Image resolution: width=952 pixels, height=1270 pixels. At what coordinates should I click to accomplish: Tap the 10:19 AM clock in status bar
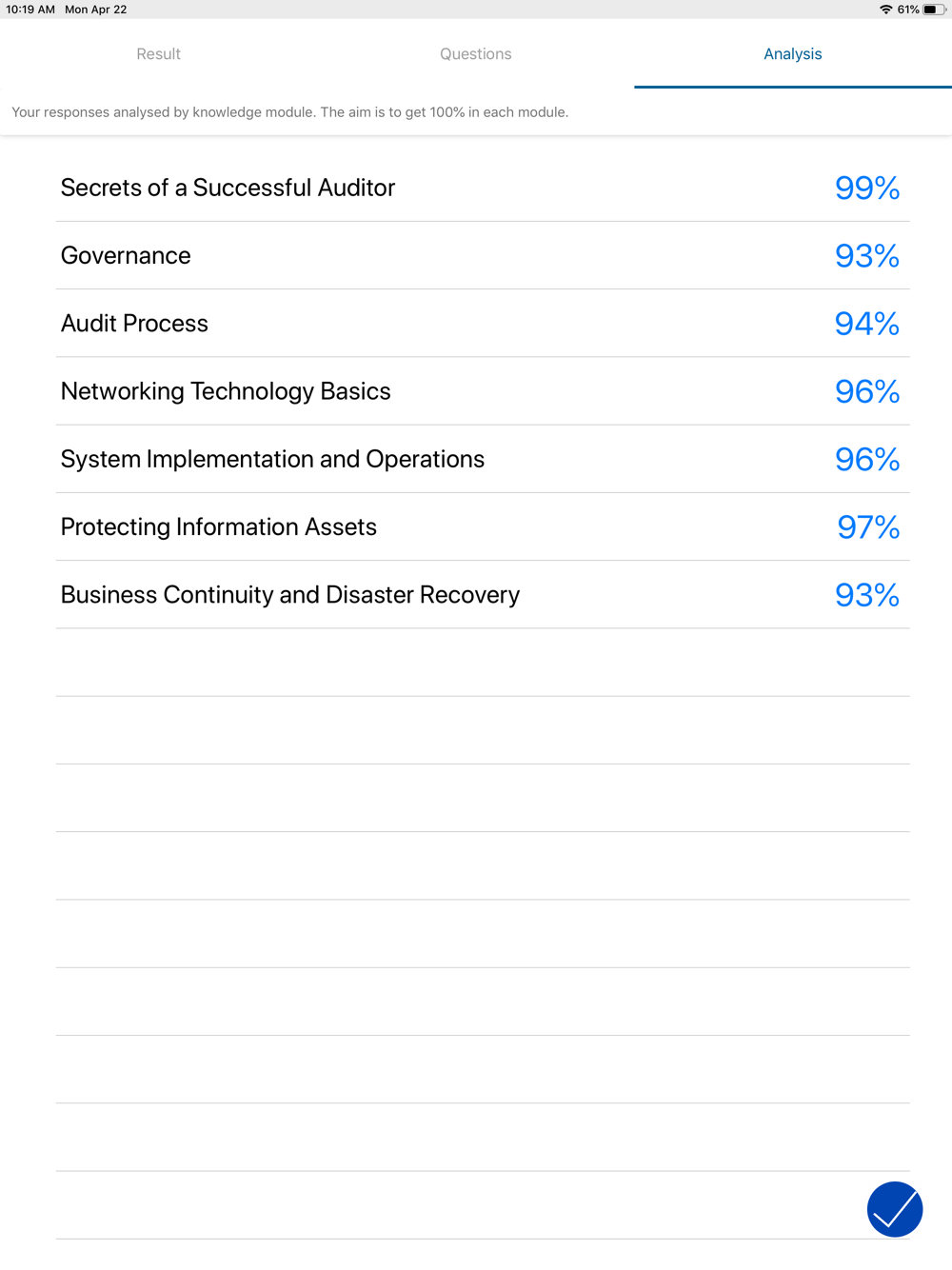pyautogui.click(x=30, y=10)
